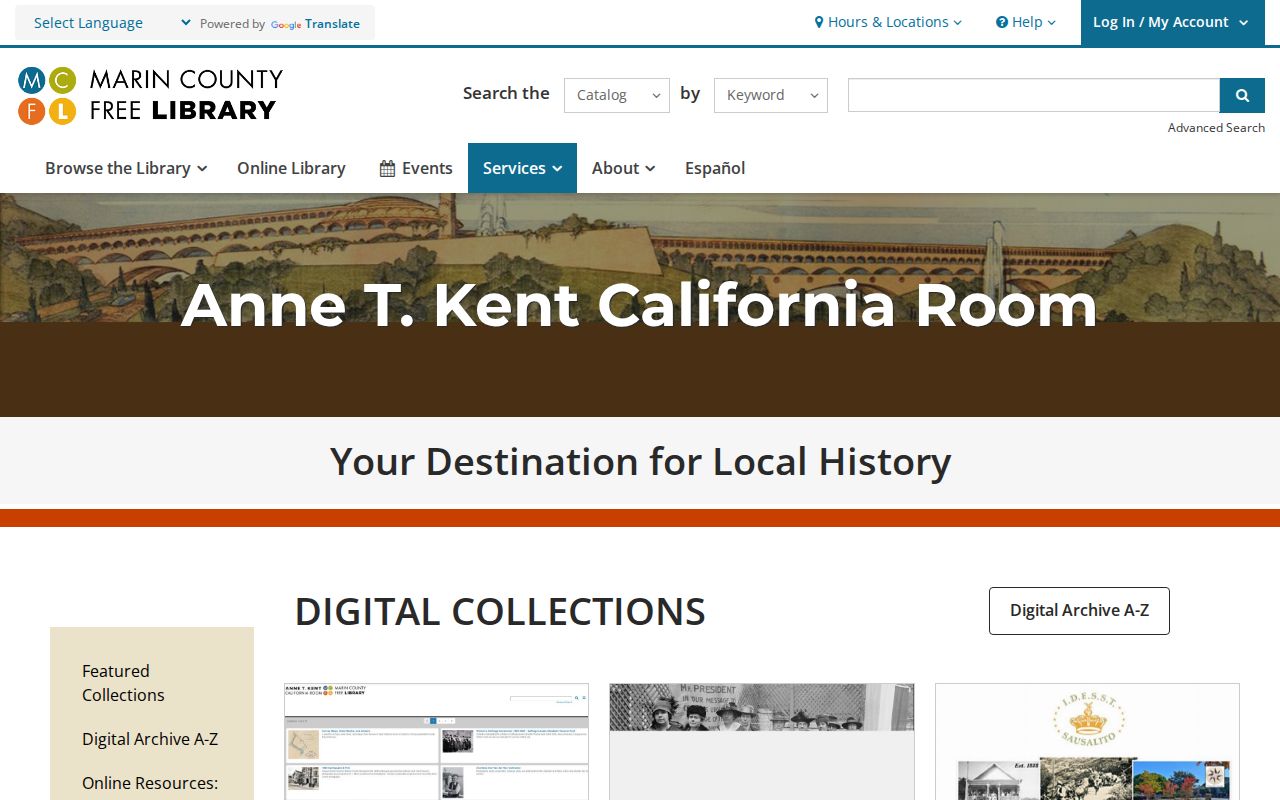Open the Catalog search scope dropdown
The image size is (1280, 800).
617,95
